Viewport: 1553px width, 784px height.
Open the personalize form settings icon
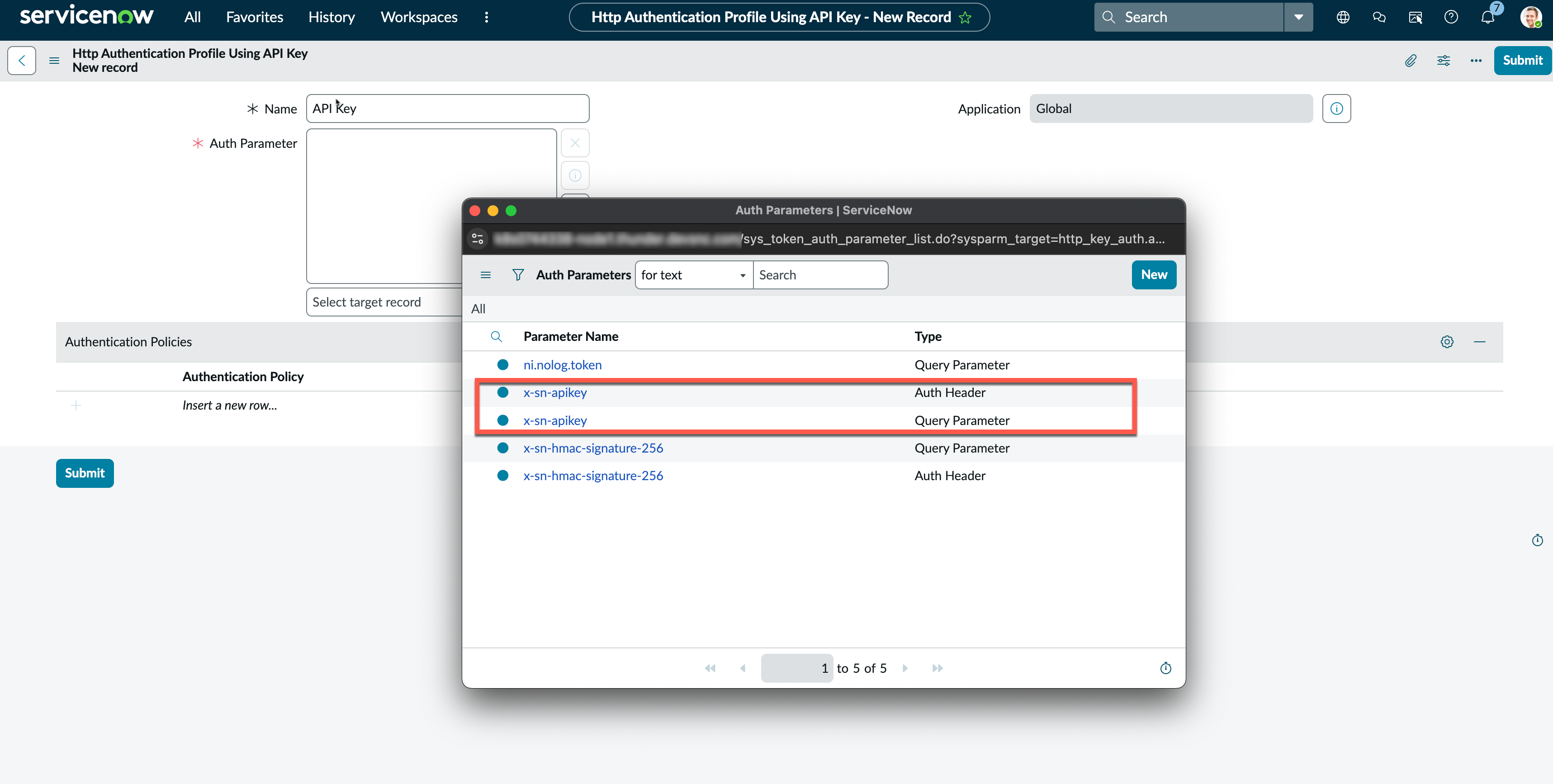click(x=1443, y=60)
